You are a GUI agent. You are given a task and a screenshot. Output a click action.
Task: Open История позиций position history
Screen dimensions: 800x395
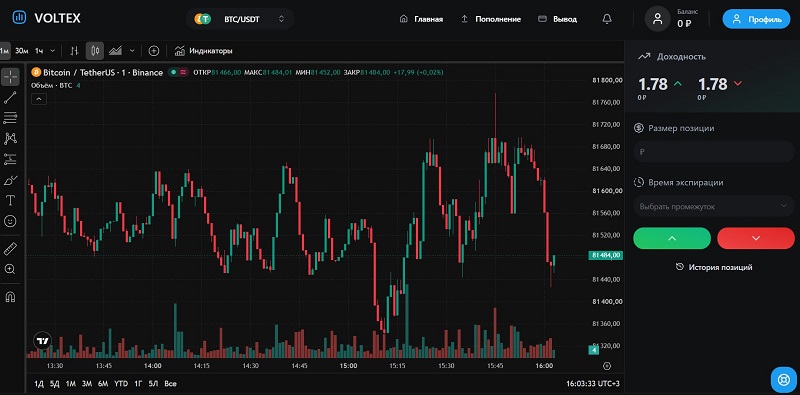(x=714, y=267)
